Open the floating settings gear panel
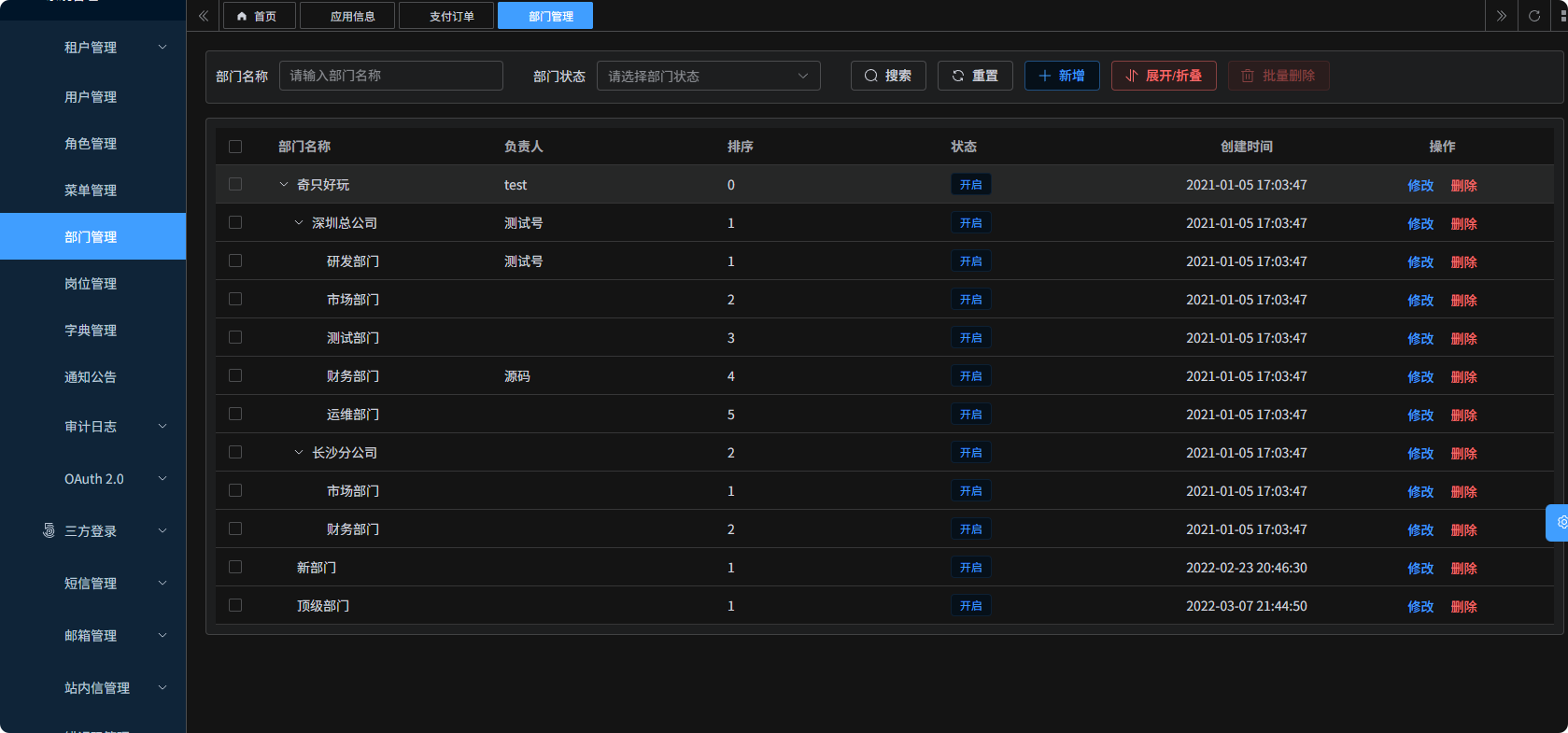The width and height of the screenshot is (1568, 733). [1560, 523]
